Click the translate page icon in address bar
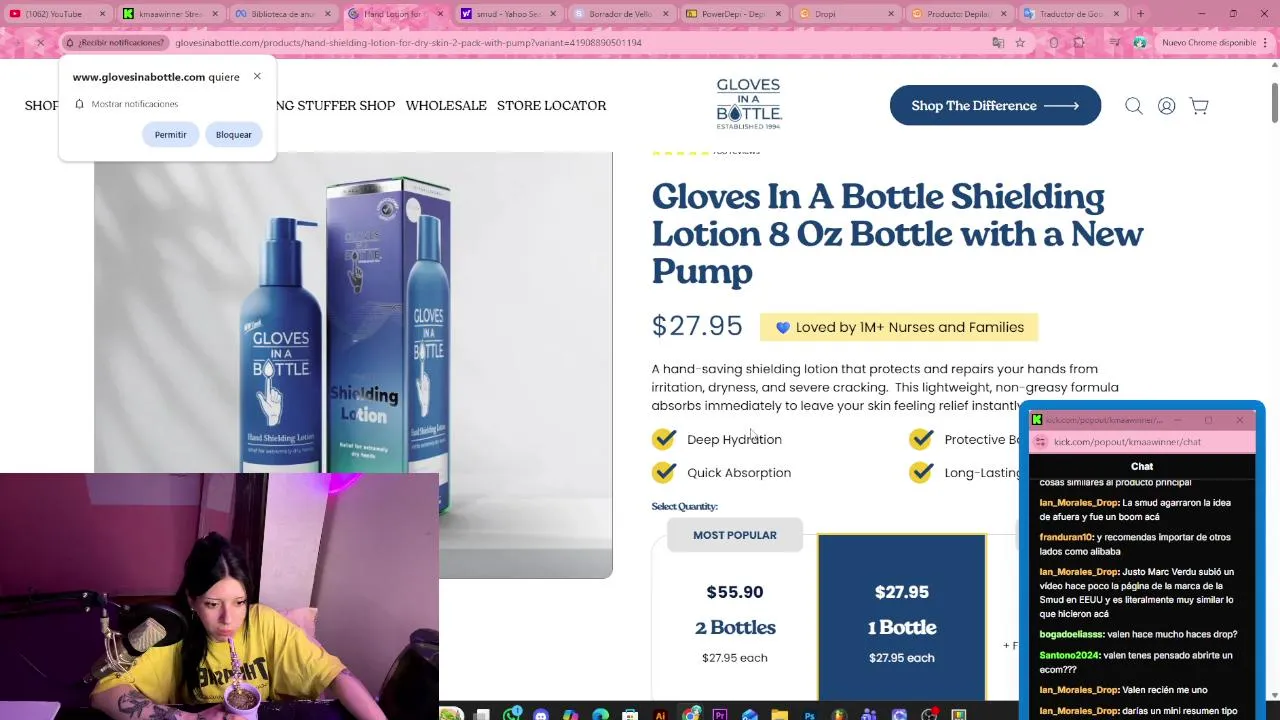The width and height of the screenshot is (1280, 720). tap(998, 43)
